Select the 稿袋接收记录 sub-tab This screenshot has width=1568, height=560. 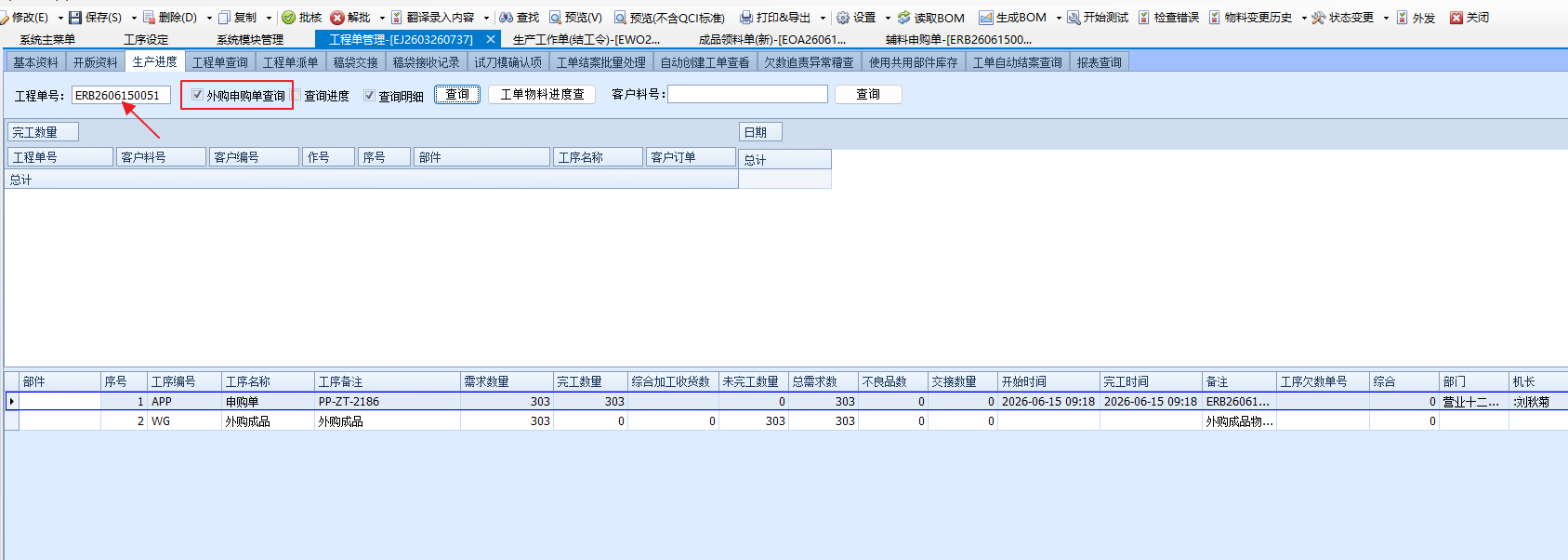[x=426, y=62]
